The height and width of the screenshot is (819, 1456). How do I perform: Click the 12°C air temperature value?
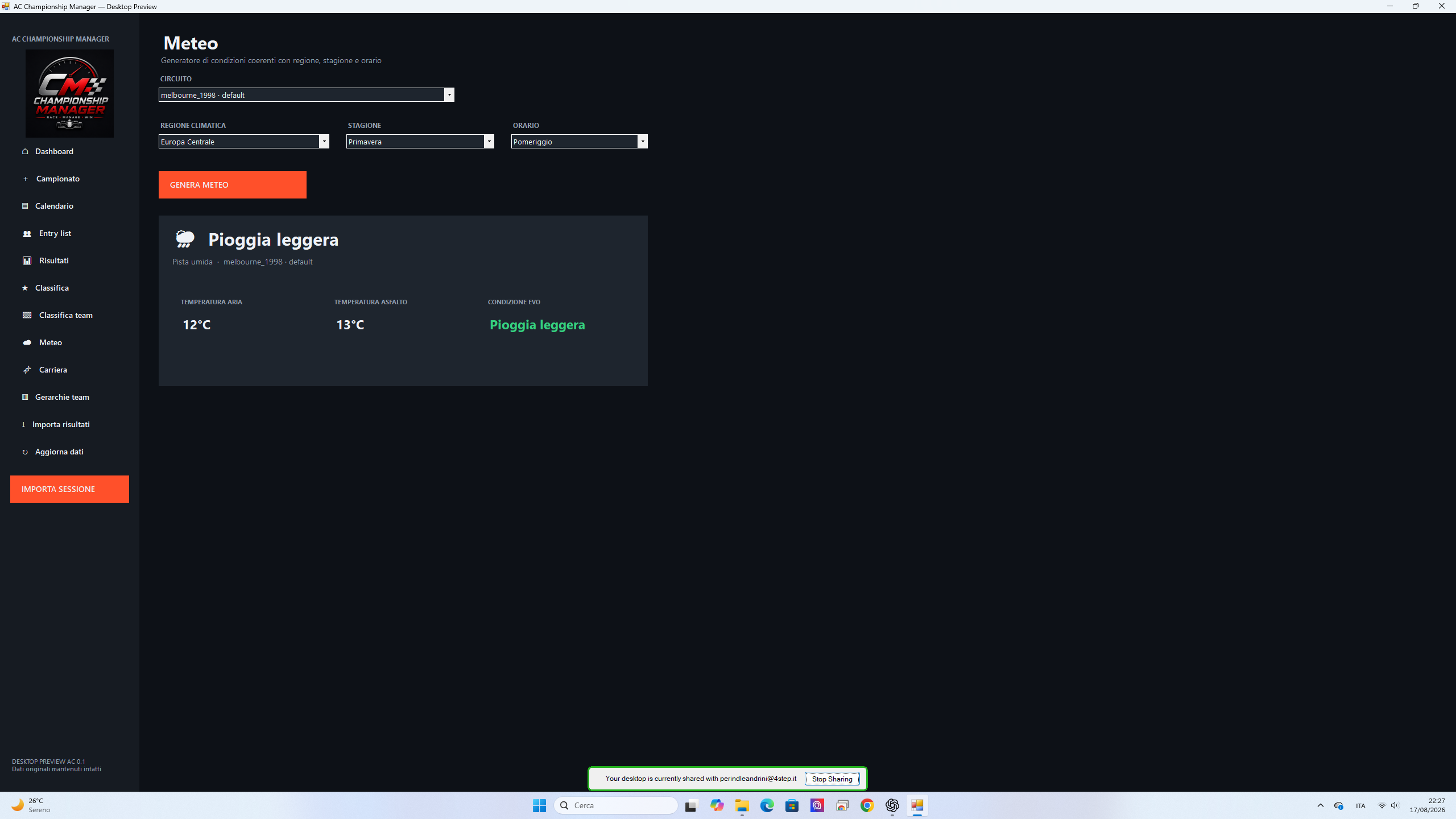point(197,325)
